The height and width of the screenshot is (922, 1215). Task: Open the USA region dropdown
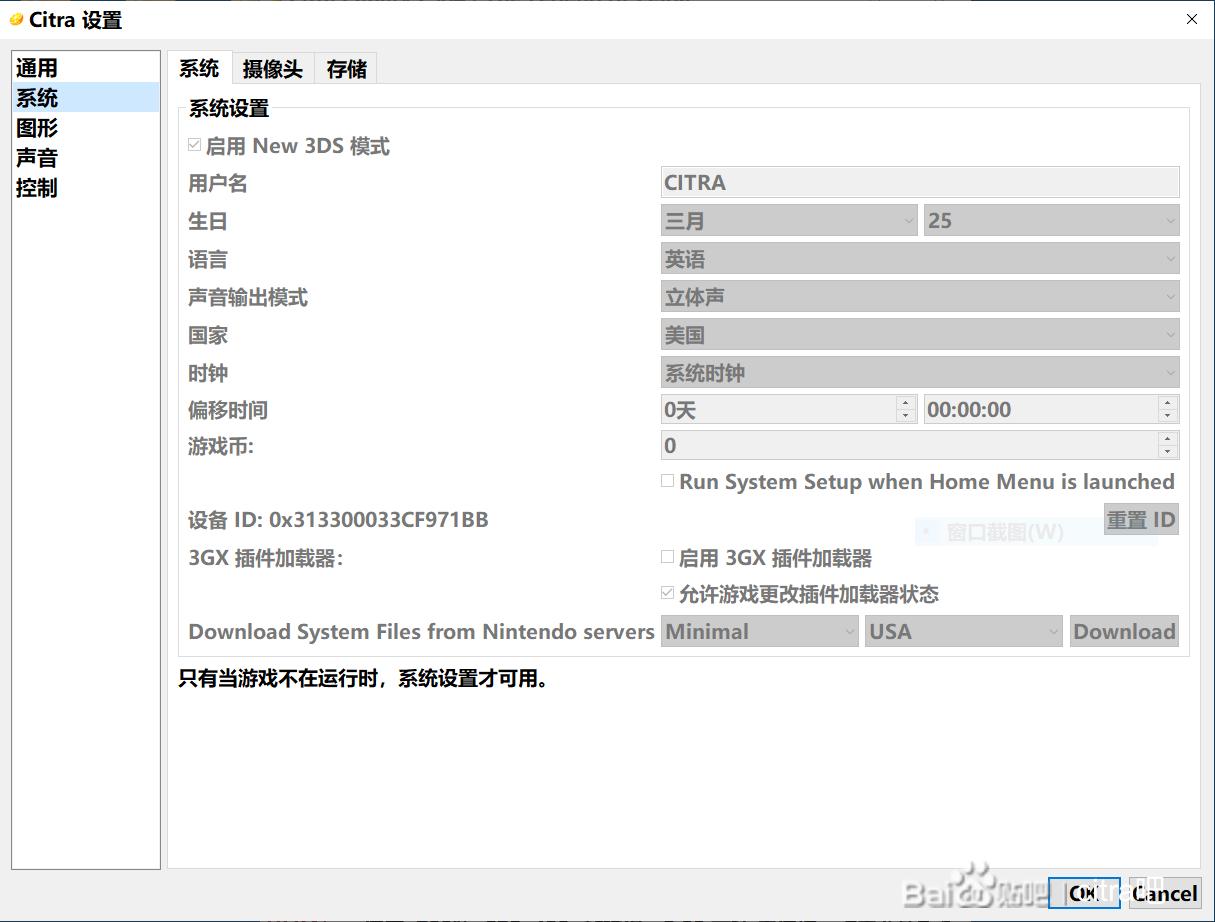[x=964, y=631]
